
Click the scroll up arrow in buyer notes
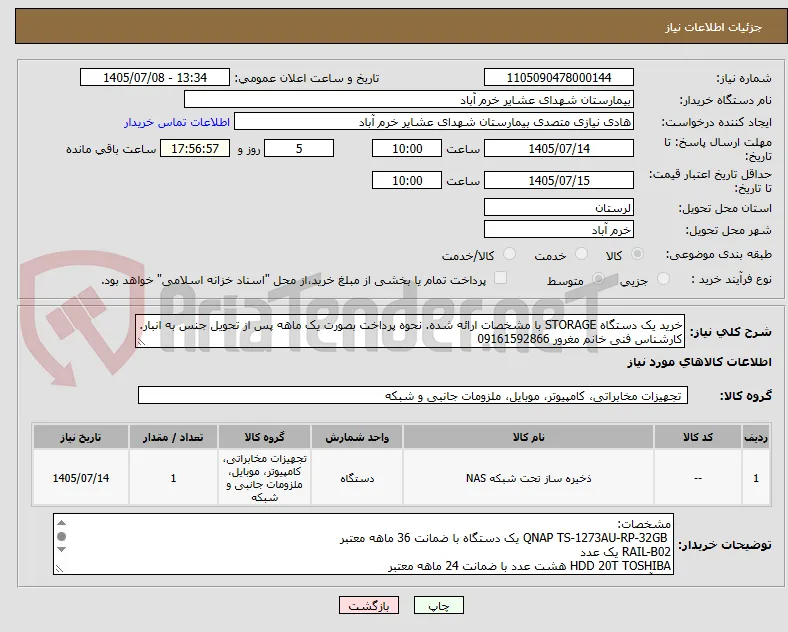tap(61, 523)
